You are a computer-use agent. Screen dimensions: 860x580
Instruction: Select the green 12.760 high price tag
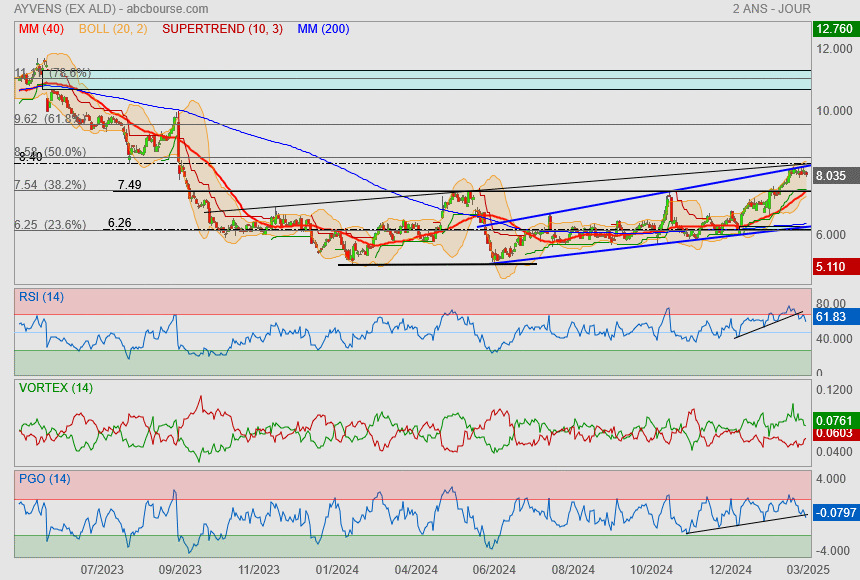[x=833, y=29]
